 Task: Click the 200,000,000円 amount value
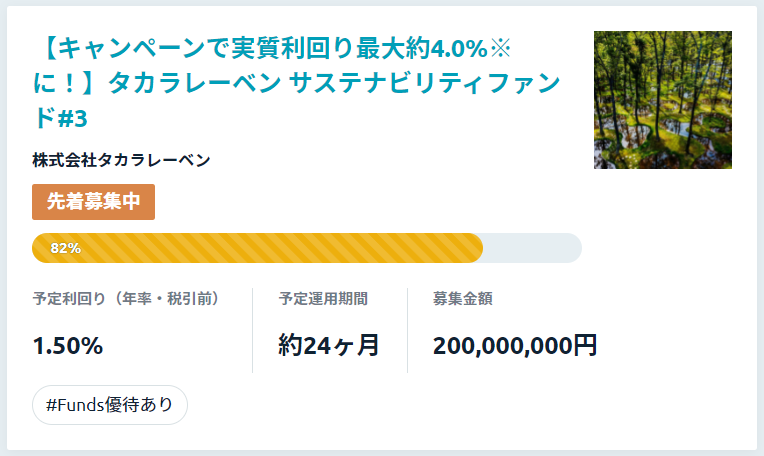tap(515, 345)
